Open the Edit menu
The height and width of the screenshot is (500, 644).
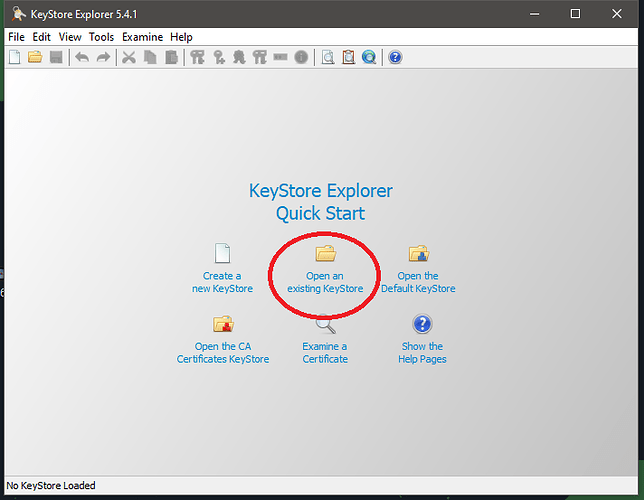41,37
